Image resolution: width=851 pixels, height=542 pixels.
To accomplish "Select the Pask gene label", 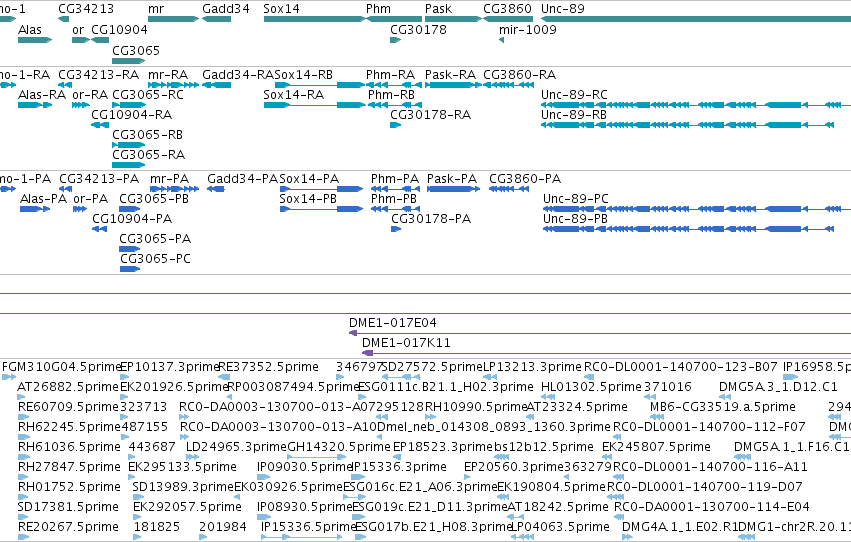I will [x=438, y=9].
